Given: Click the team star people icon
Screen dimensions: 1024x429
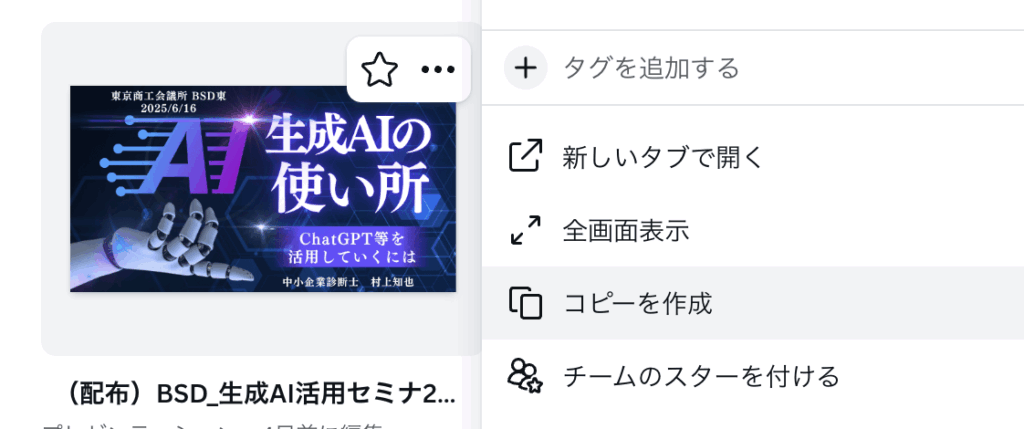Looking at the screenshot, I should pos(526,375).
